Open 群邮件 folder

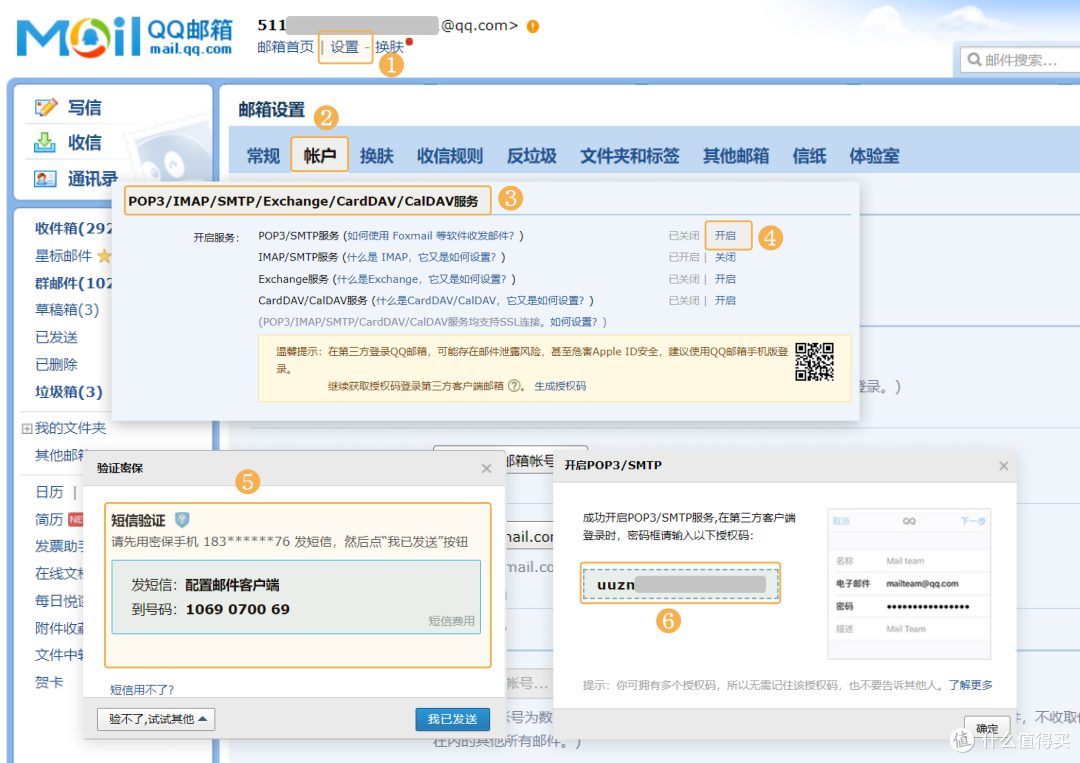click(73, 283)
